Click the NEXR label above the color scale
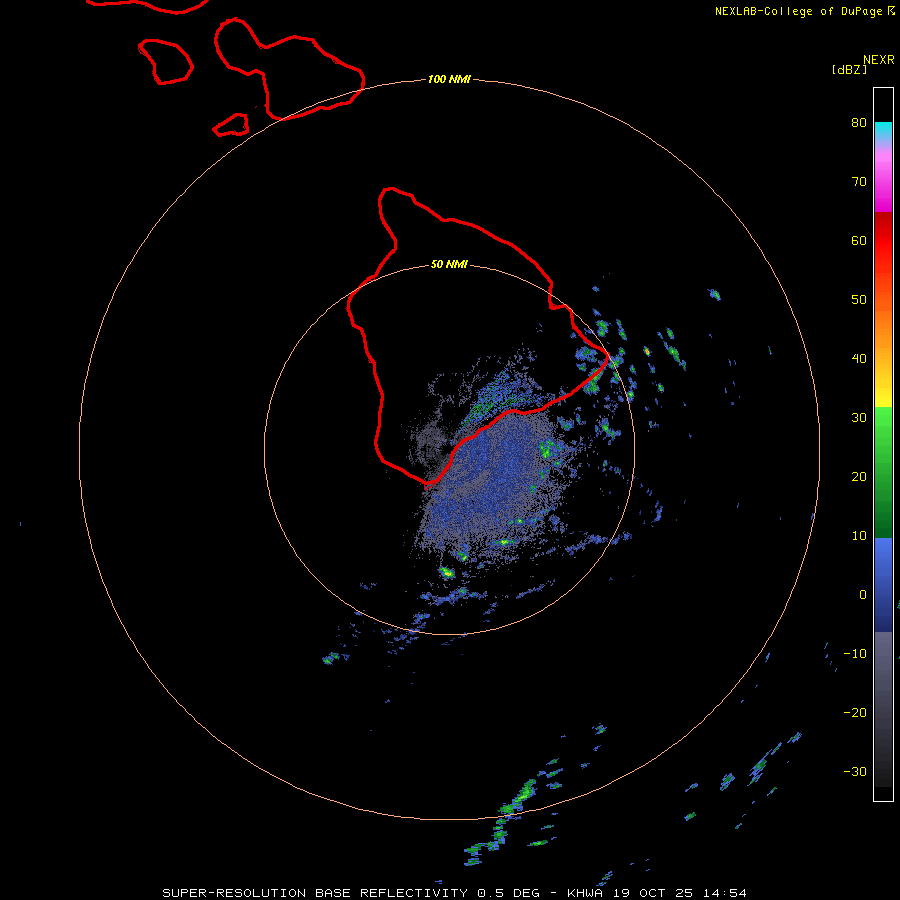Screen dimensions: 900x900 pos(879,60)
